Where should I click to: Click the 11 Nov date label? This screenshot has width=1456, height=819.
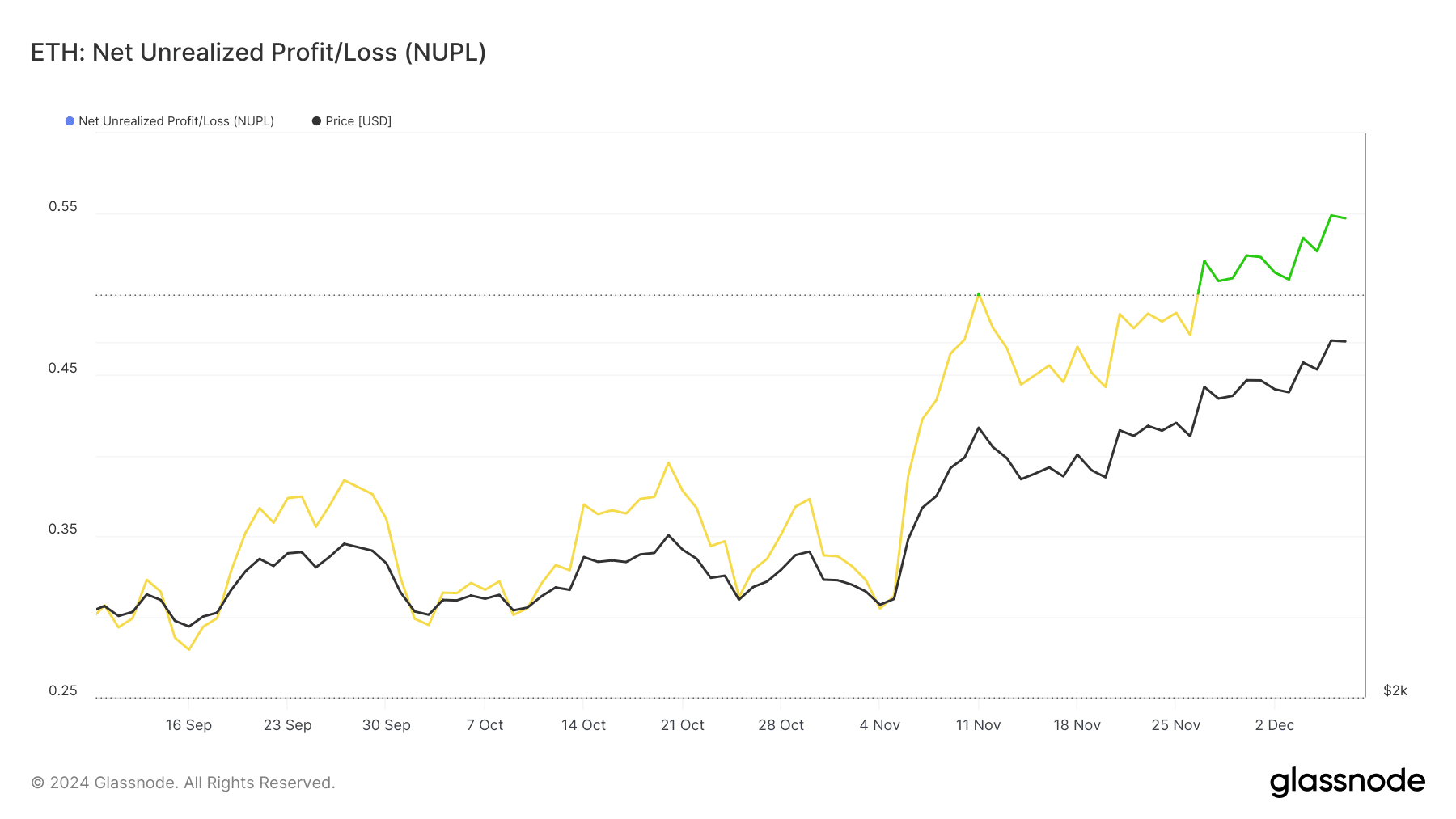click(x=978, y=725)
